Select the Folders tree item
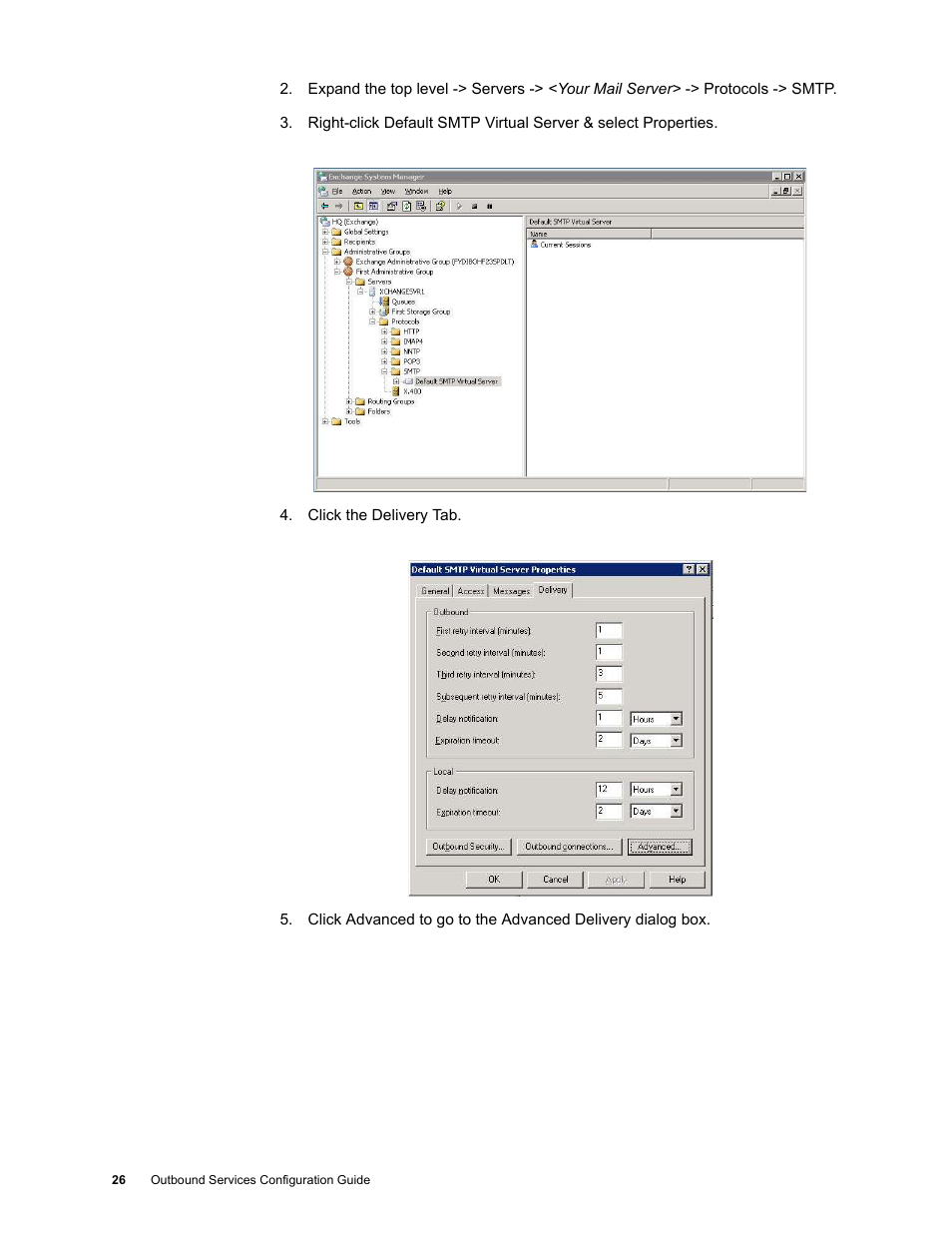This screenshot has width=952, height=1233. (x=378, y=411)
